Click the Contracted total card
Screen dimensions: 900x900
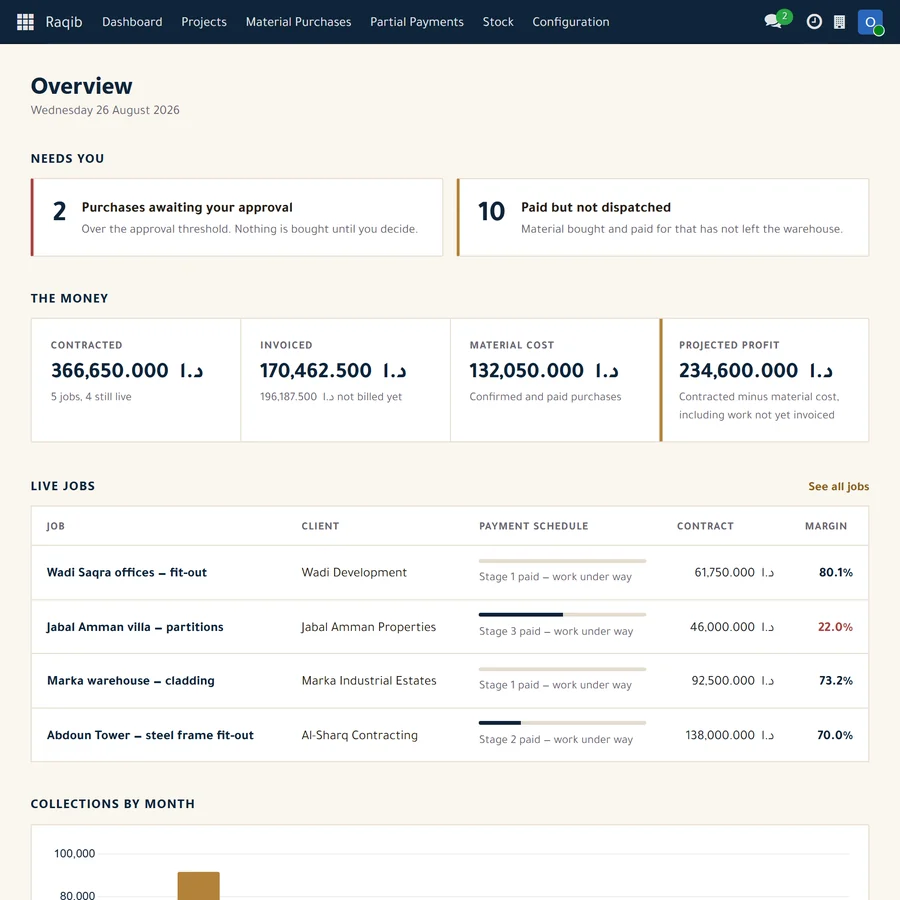pos(136,380)
